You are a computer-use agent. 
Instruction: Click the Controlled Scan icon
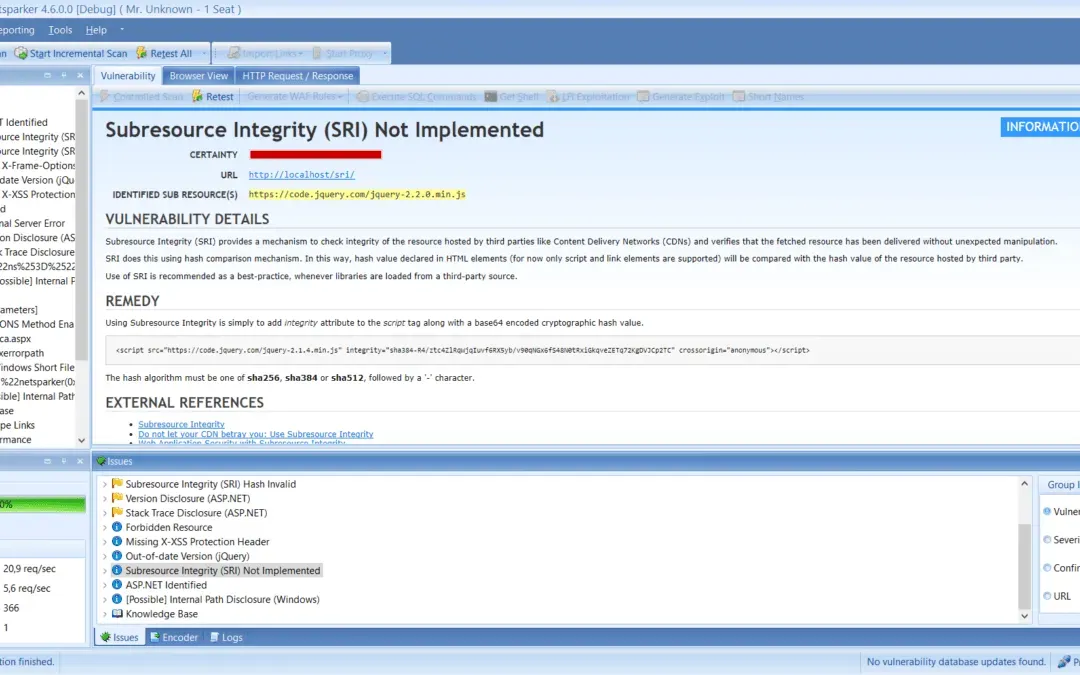105,96
